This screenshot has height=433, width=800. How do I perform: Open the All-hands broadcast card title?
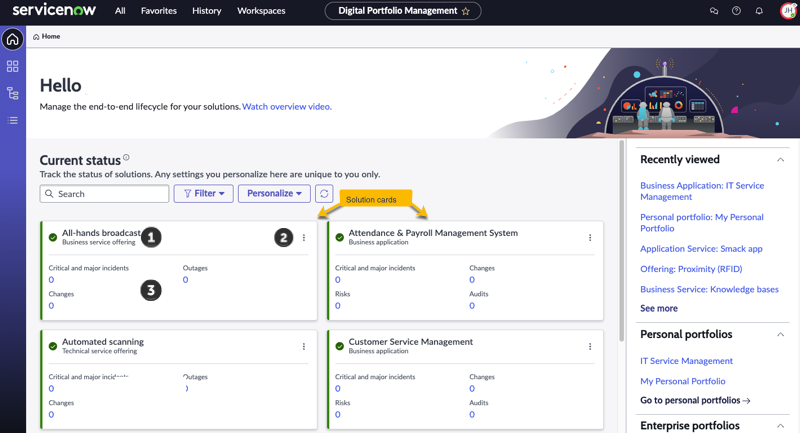point(101,233)
